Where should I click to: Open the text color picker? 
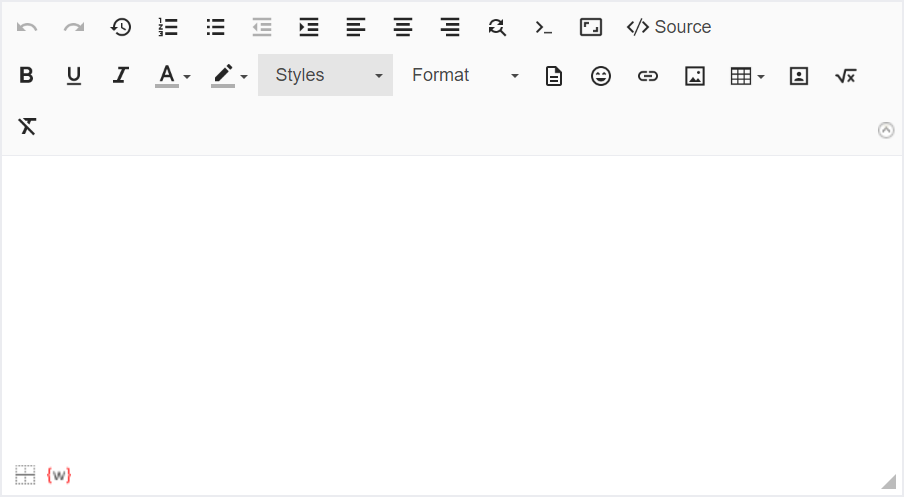coord(172,76)
